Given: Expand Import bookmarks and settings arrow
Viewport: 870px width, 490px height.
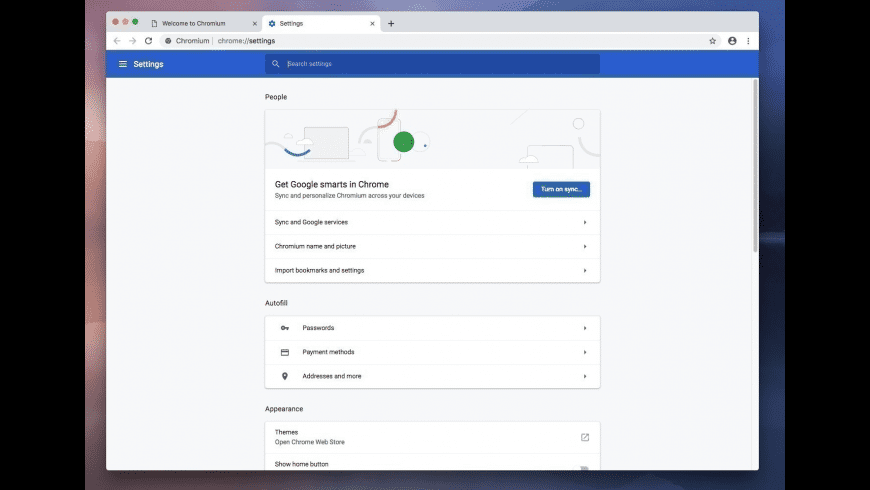Looking at the screenshot, I should [585, 271].
